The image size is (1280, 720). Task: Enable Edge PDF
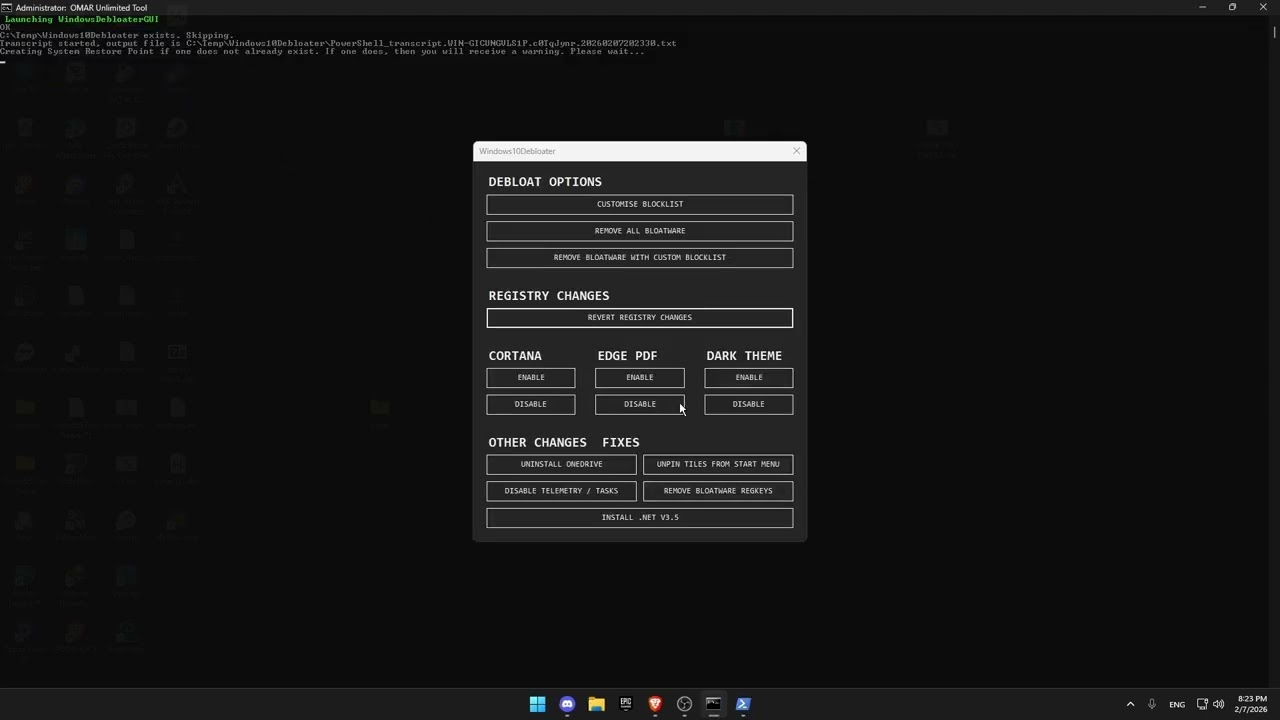pyautogui.click(x=640, y=377)
